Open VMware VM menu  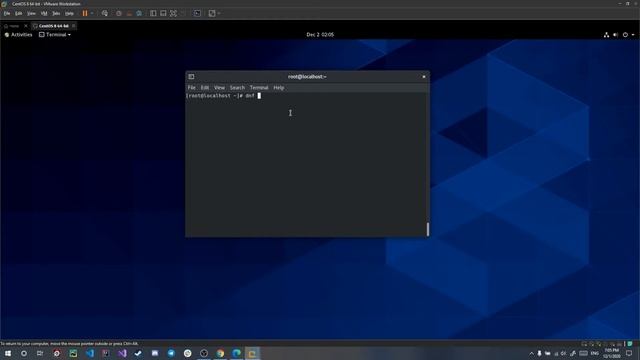tap(44, 13)
